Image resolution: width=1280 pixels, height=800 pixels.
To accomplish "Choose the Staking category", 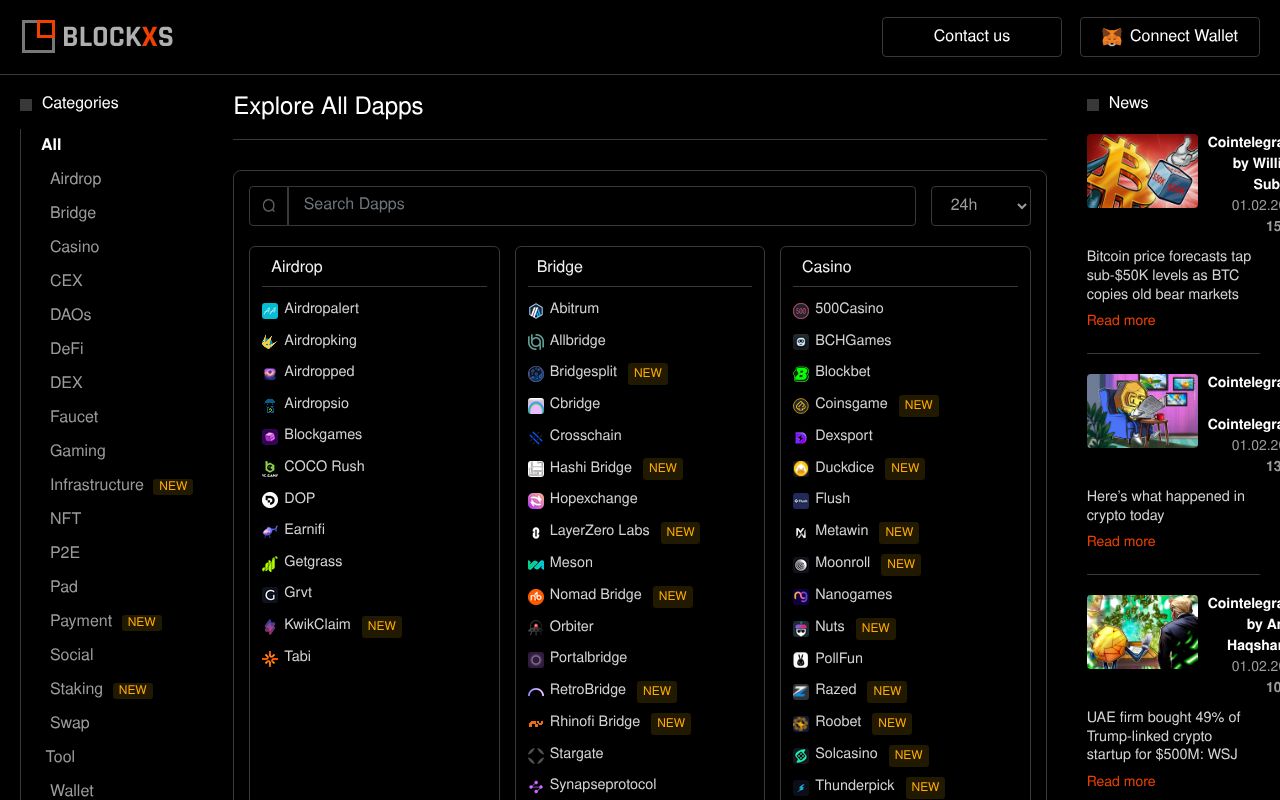I will (77, 689).
